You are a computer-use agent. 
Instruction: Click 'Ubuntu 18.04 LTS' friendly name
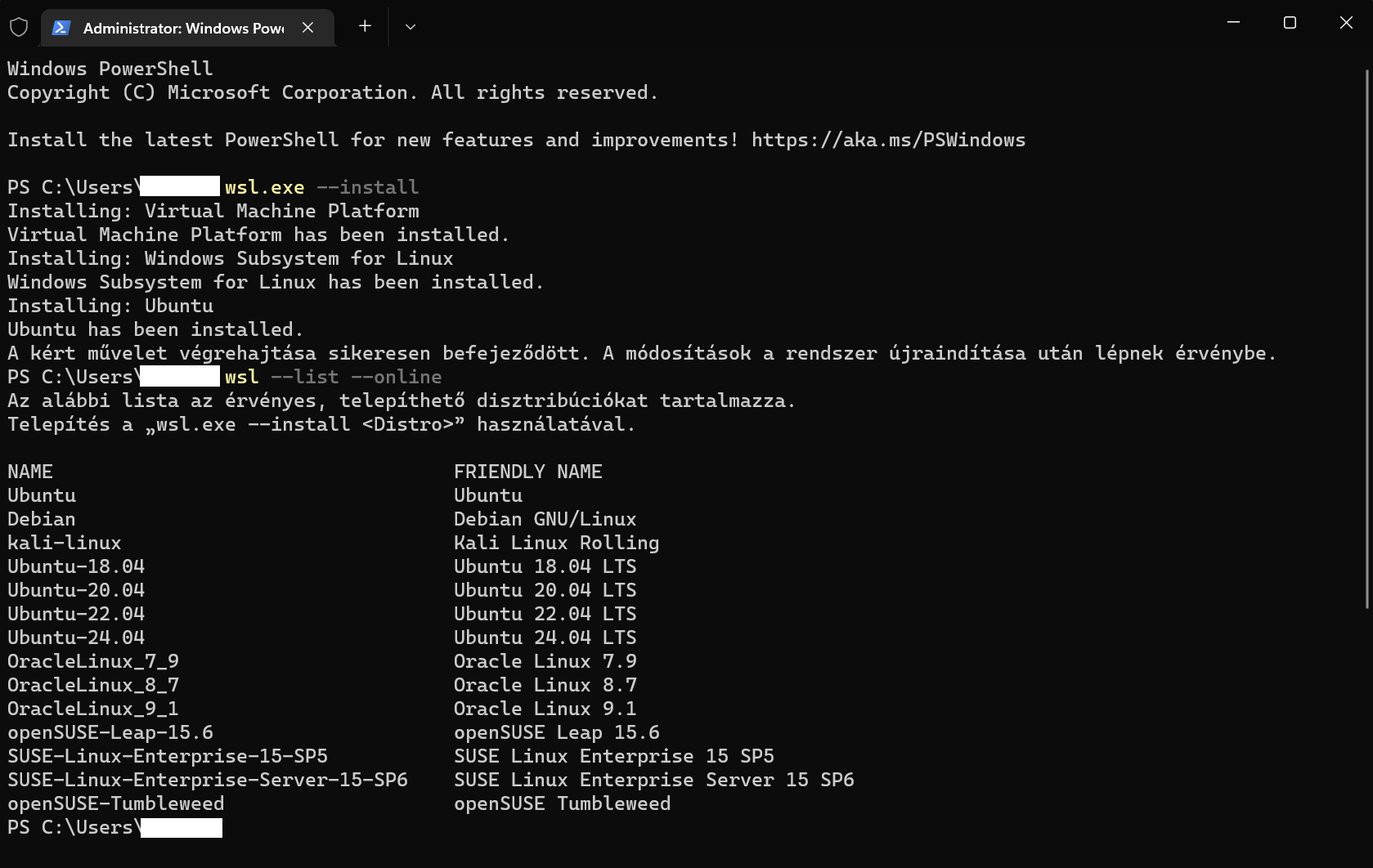coord(545,566)
